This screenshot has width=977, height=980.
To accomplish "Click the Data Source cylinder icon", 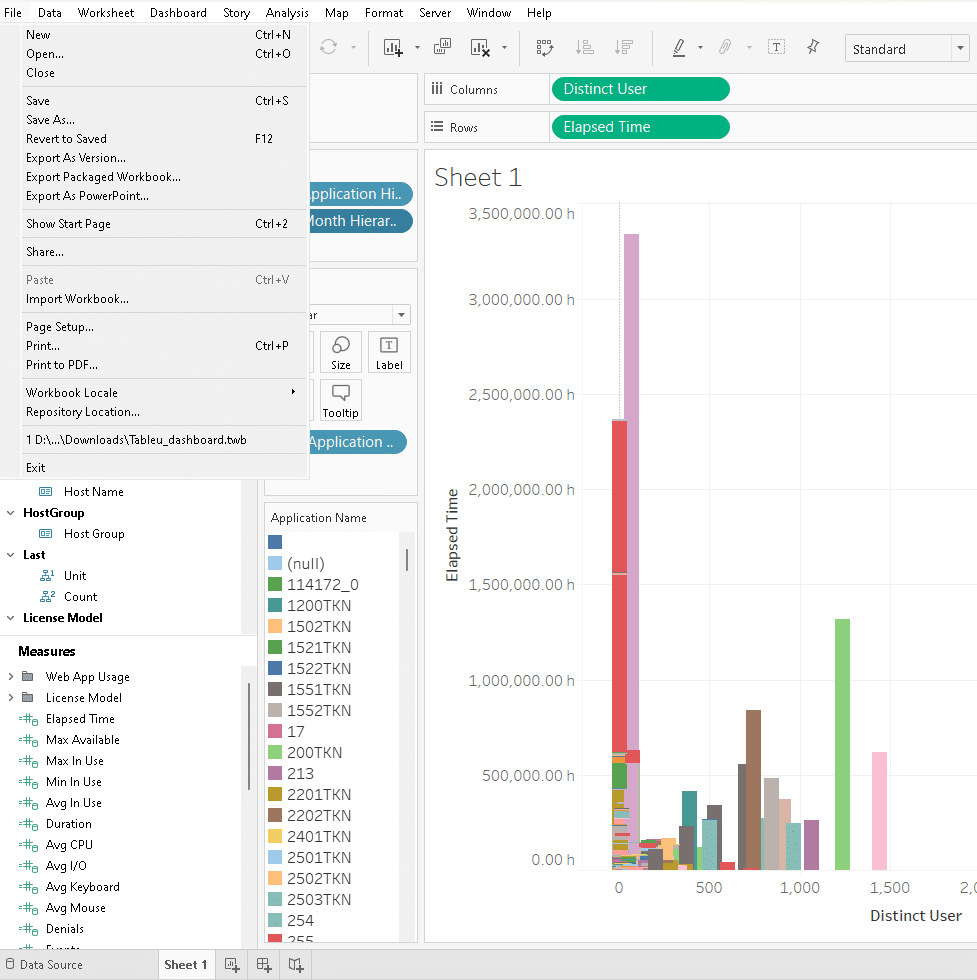I will pos(10,964).
